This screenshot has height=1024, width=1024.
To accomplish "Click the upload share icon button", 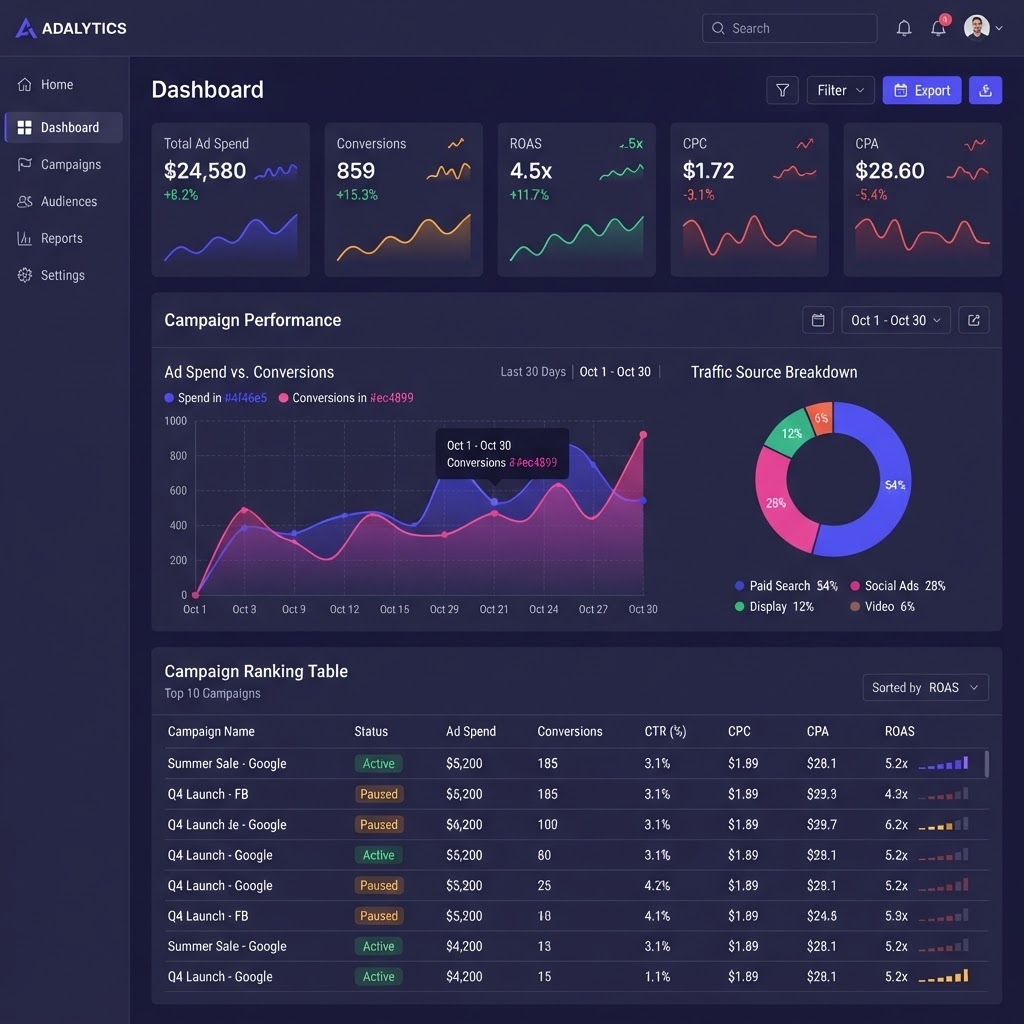I will (985, 90).
